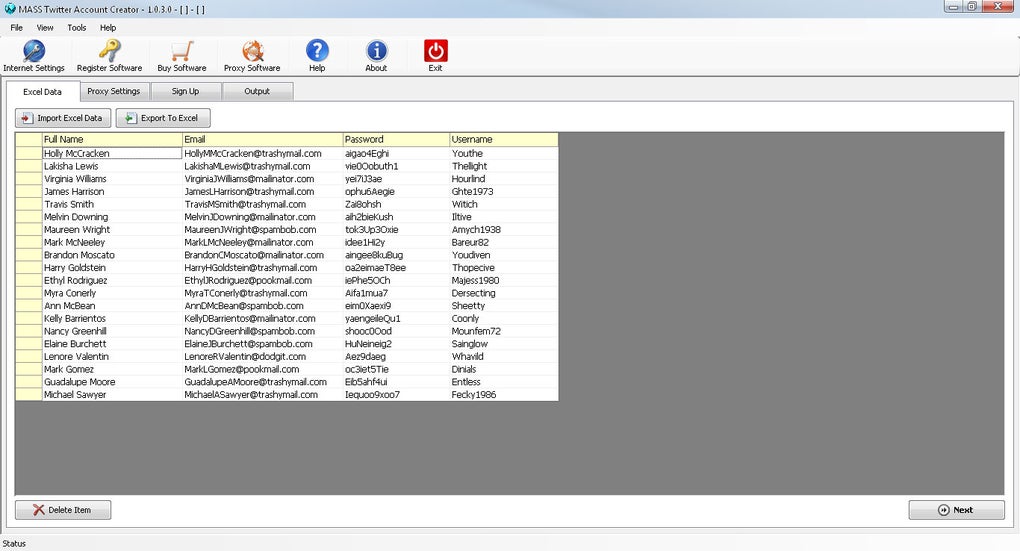Open the Help menu
Viewport: 1020px width, 551px height.
click(x=108, y=27)
